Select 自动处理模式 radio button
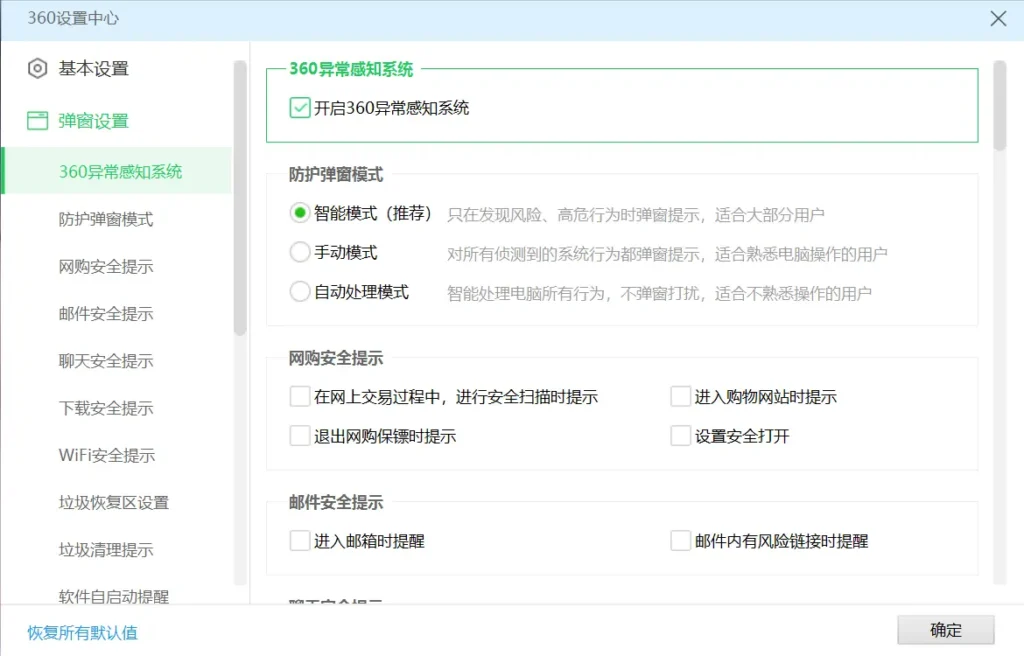The height and width of the screenshot is (656, 1024). click(300, 291)
